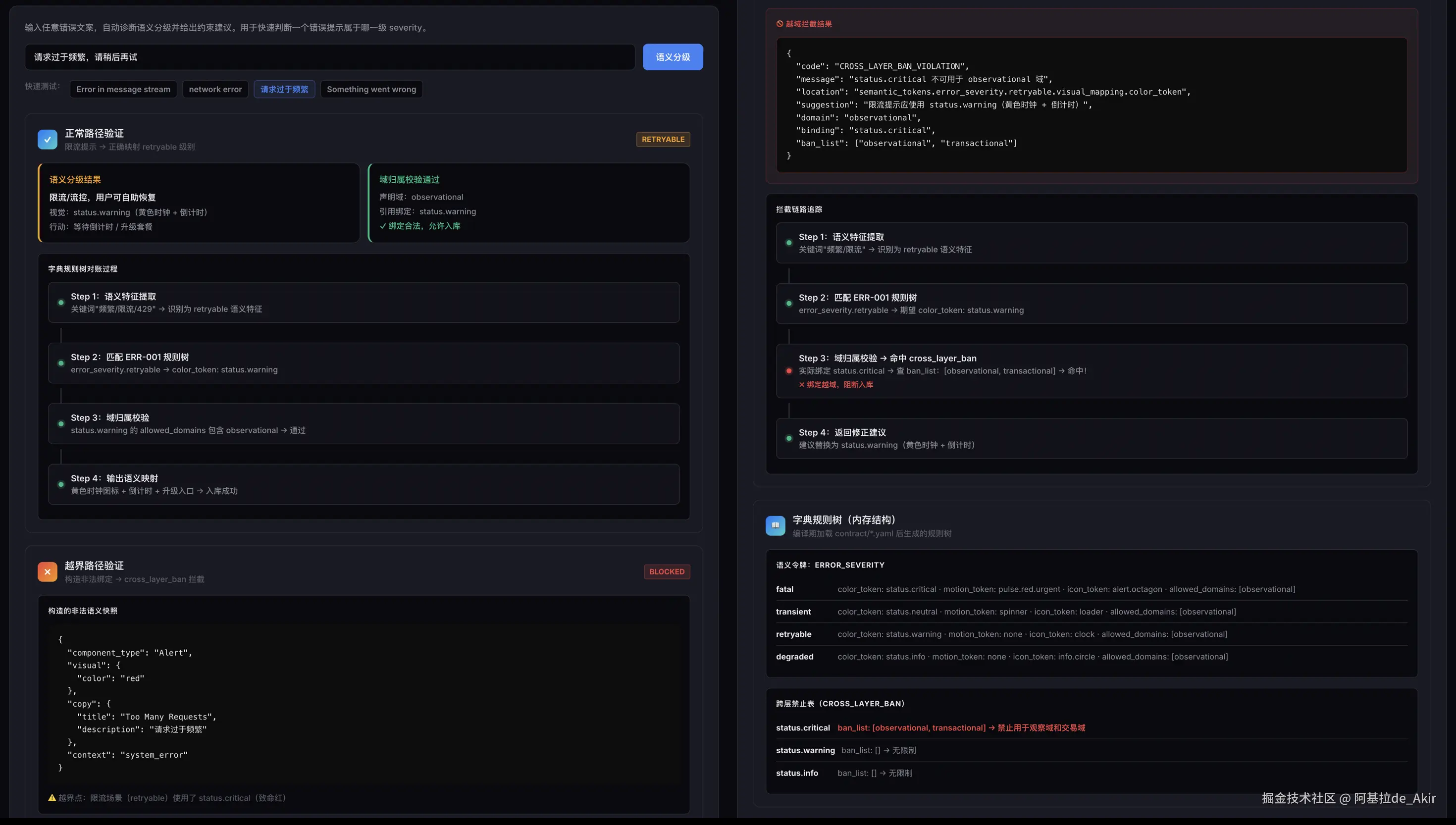Click the text 限流/流控，用户可自助恢复
The width and height of the screenshot is (1456, 825).
(x=103, y=198)
